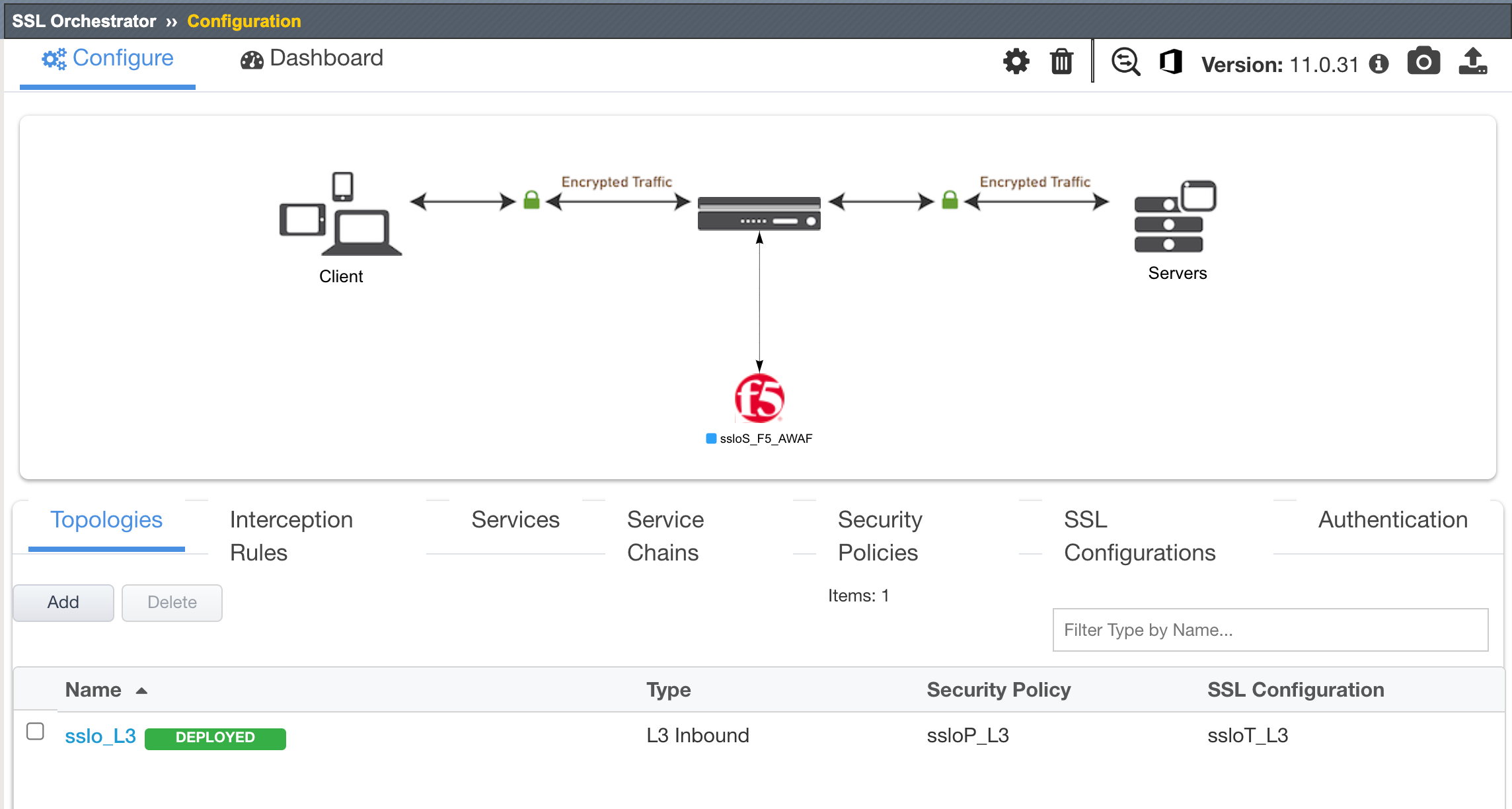Focus the Filter Type by Name field
Image resolution: width=1512 pixels, height=809 pixels.
[1270, 630]
